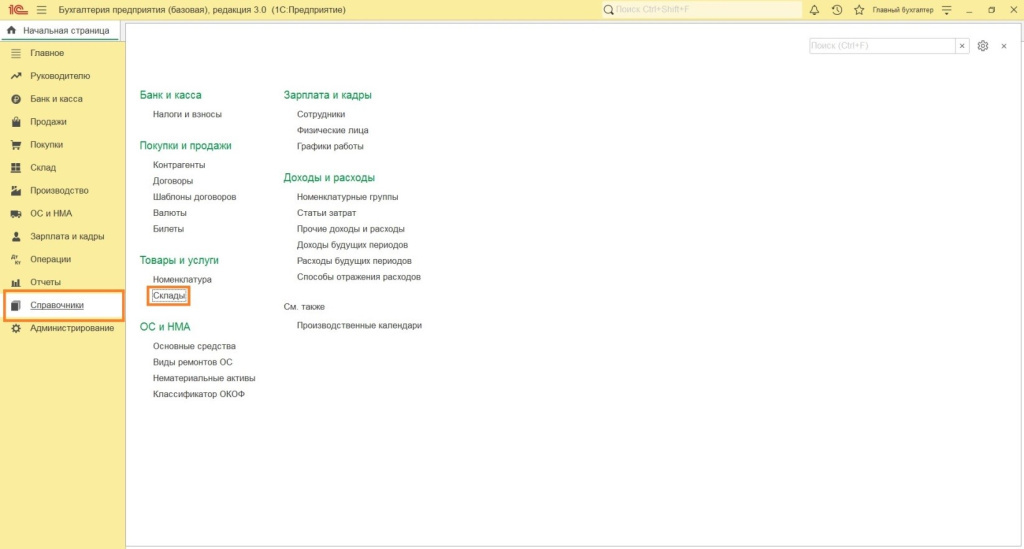
Task: Open Договоры directory
Action: [x=173, y=180]
